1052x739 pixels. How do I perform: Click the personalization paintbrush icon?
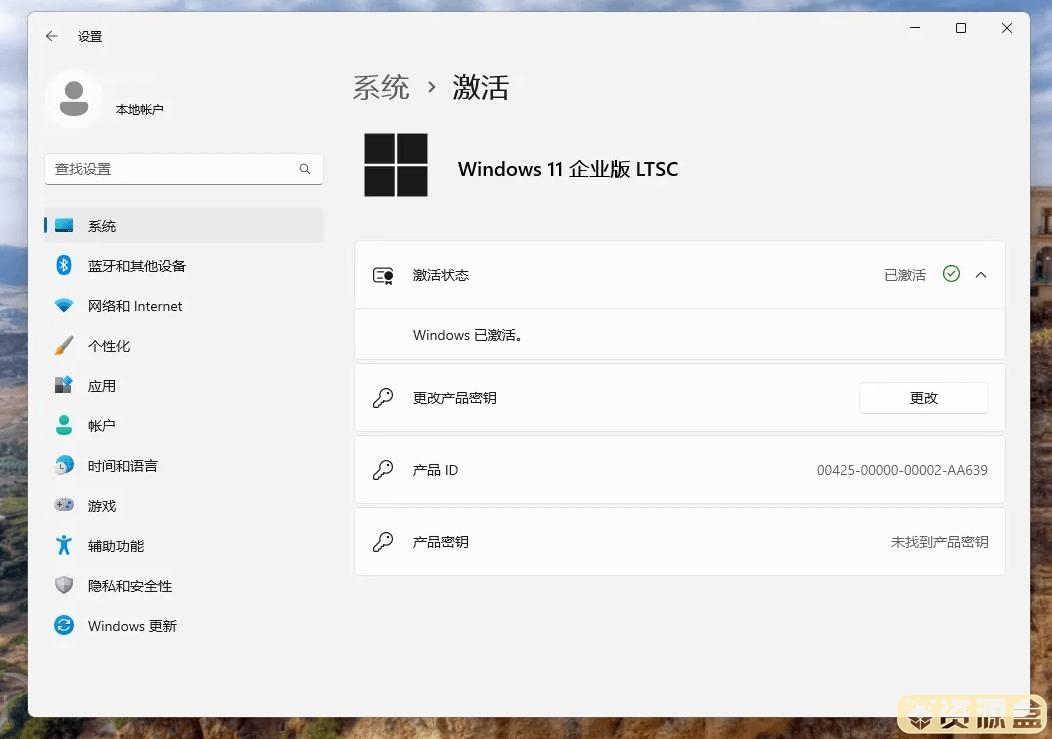64,346
